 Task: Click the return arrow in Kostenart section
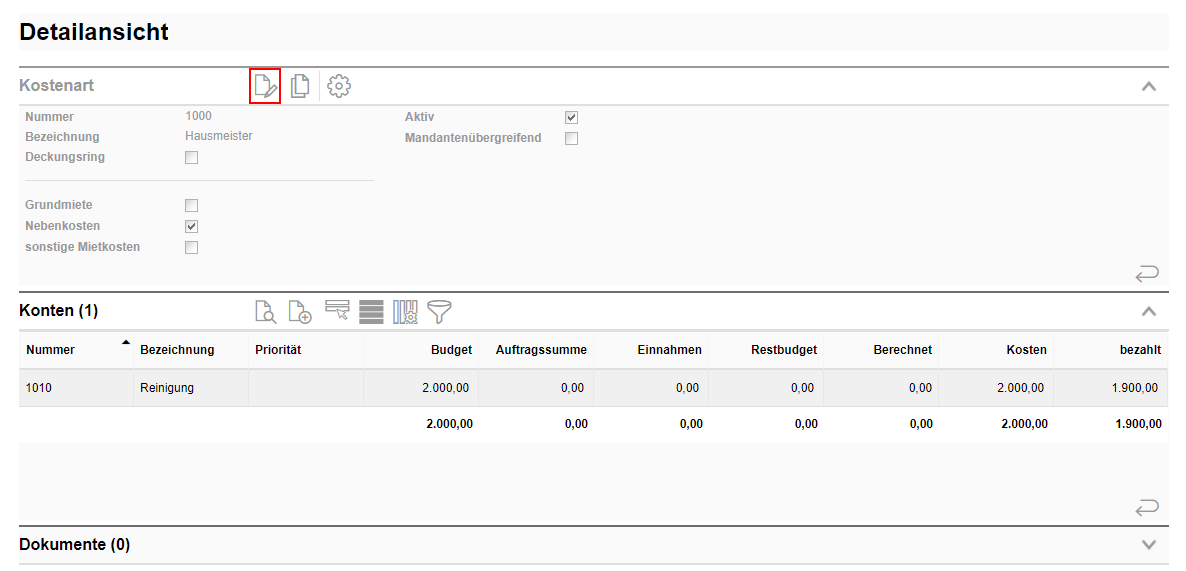pos(1147,273)
